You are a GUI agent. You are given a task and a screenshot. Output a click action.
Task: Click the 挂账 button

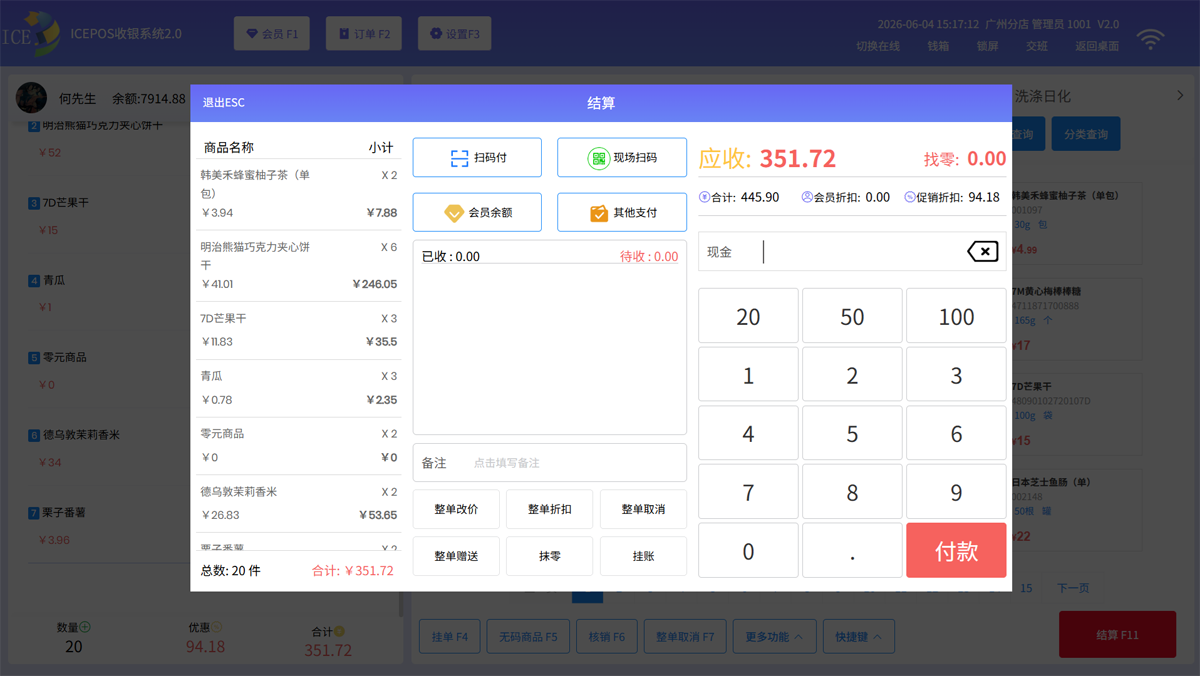coord(643,556)
